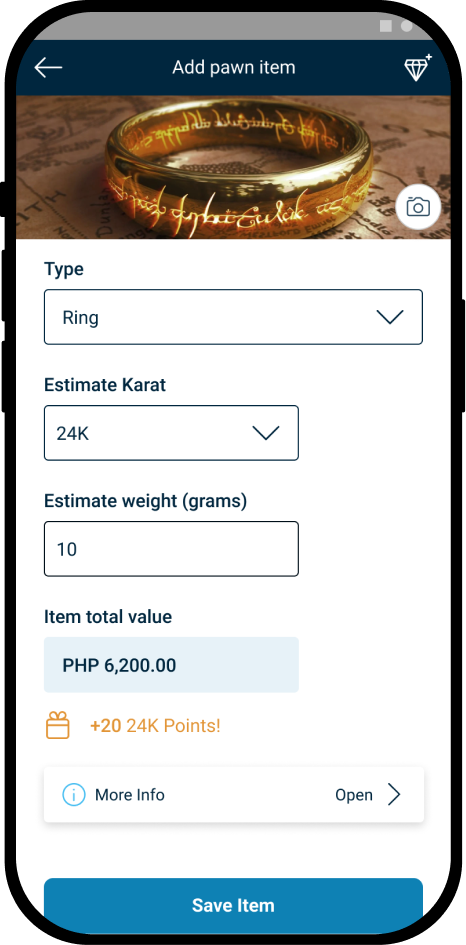Tap the +20 24K Points text
This screenshot has height=945, width=466.
tap(156, 726)
